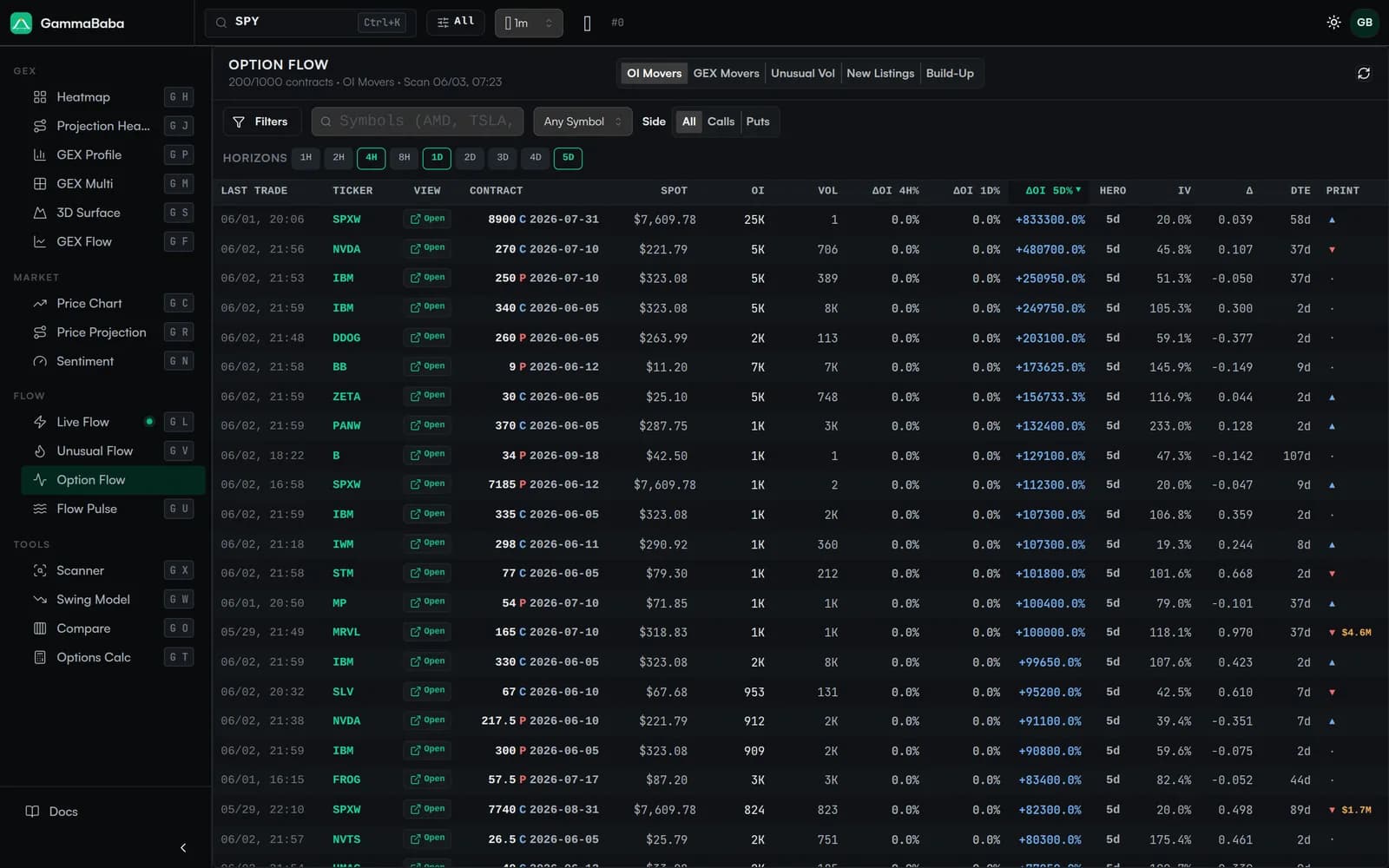Open the Sentiment gauge icon
Image resolution: width=1389 pixels, height=868 pixels.
click(40, 361)
